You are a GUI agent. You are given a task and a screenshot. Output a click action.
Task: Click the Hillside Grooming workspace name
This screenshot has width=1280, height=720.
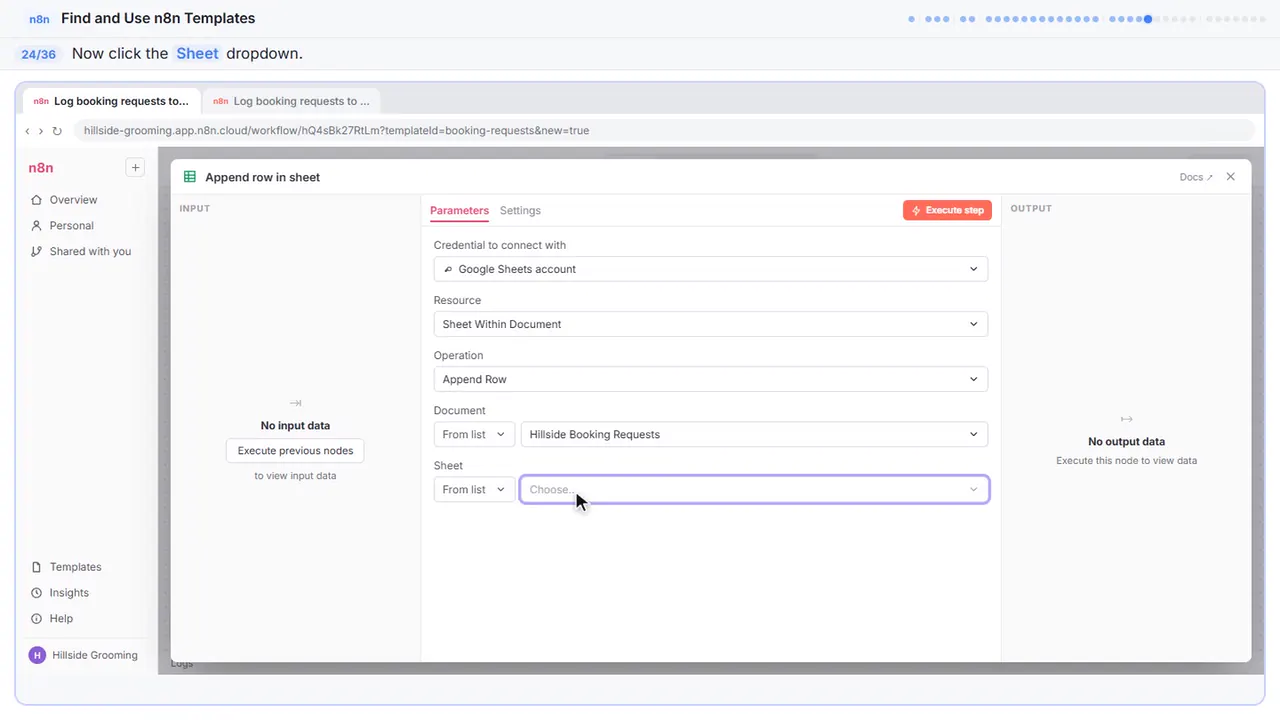(x=95, y=655)
